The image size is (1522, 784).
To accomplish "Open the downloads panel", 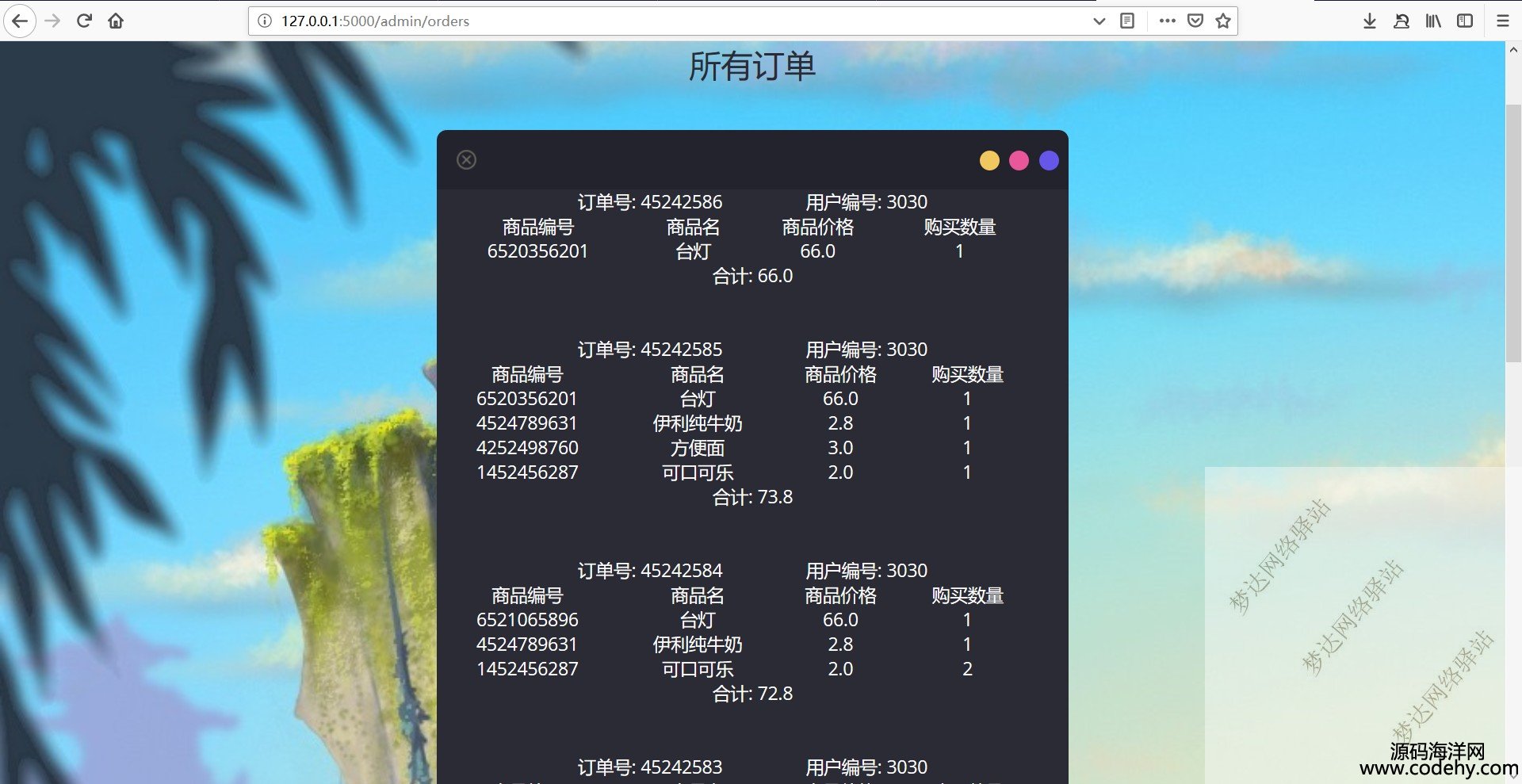I will (x=1370, y=21).
